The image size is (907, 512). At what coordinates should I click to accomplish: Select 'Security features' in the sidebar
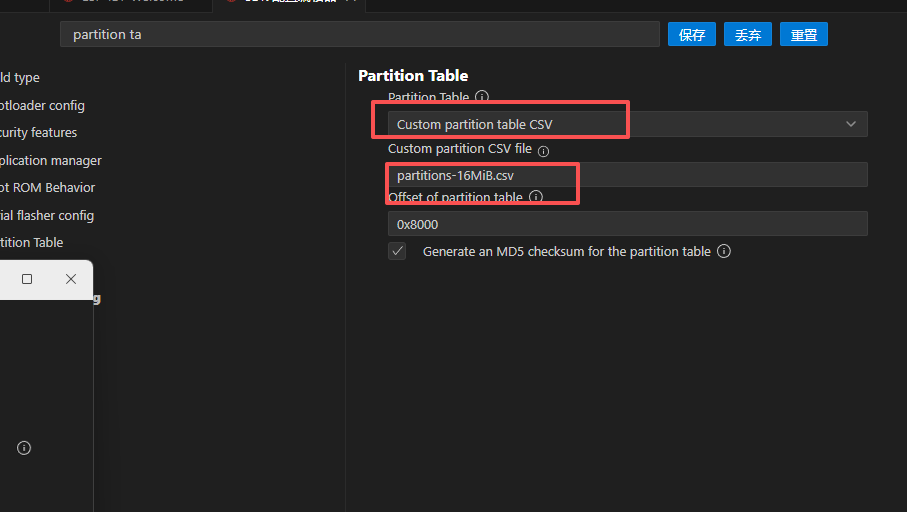(38, 132)
